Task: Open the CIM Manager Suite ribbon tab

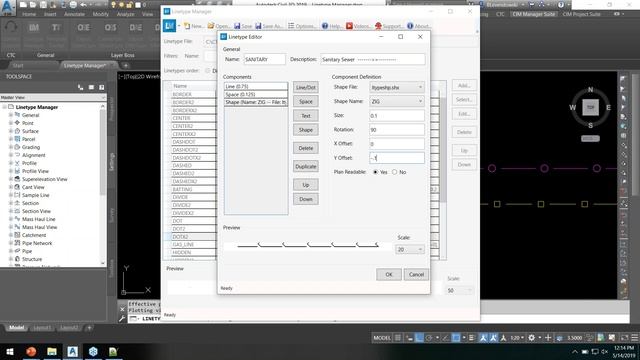Action: [533, 14]
